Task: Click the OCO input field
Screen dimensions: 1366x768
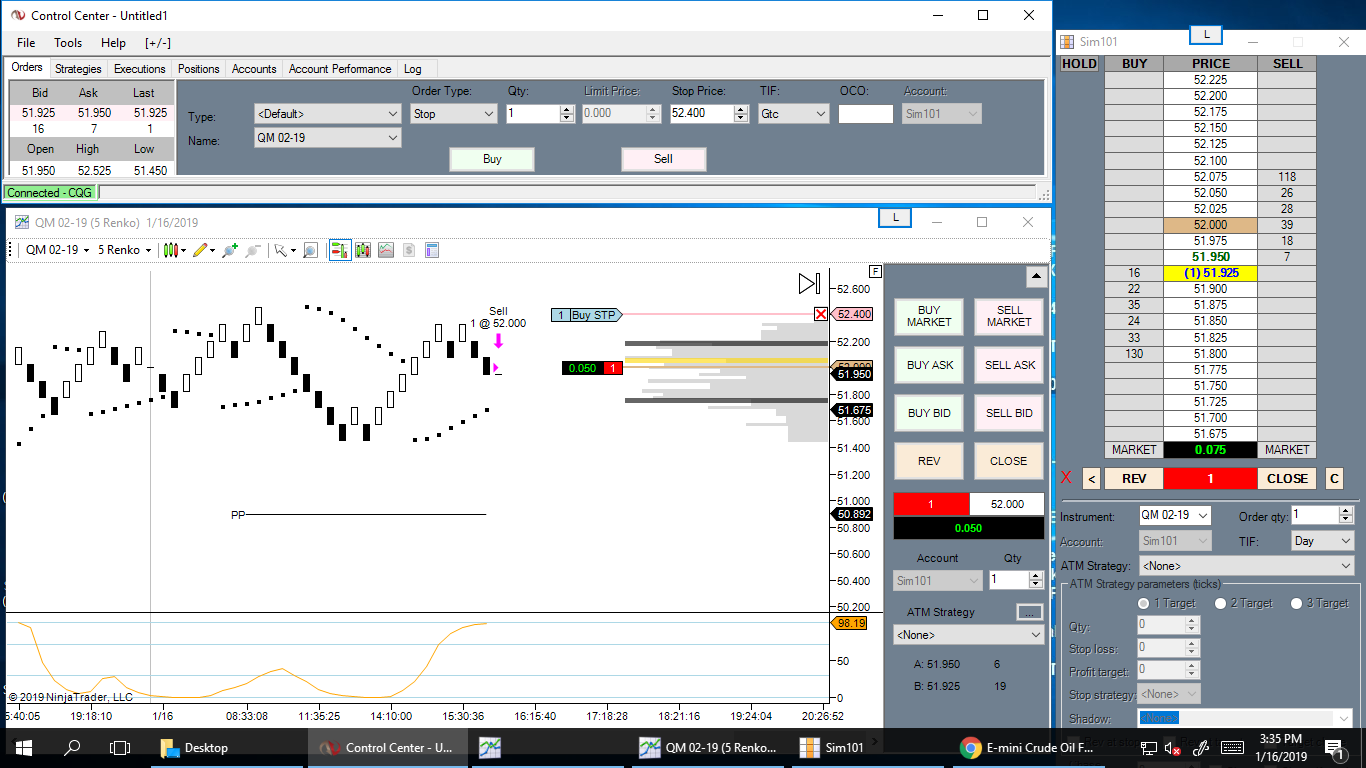Action: pyautogui.click(x=865, y=113)
